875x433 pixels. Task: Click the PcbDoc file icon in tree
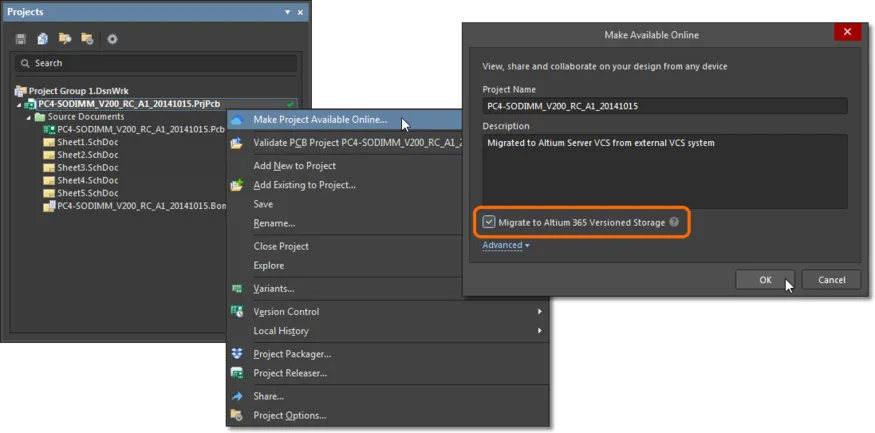(49, 129)
